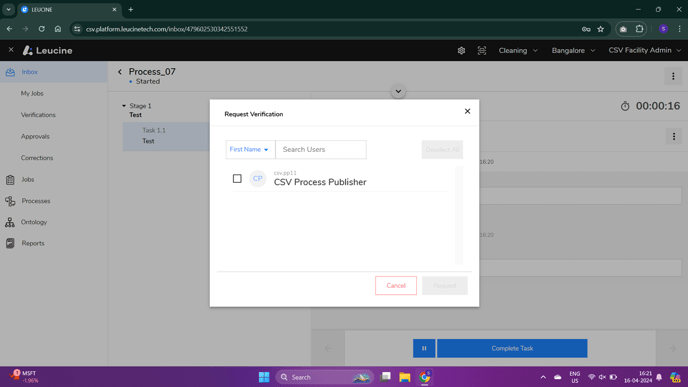Image resolution: width=688 pixels, height=387 pixels.
Task: Open the CSV Facility Admin user menu
Action: [x=644, y=50]
